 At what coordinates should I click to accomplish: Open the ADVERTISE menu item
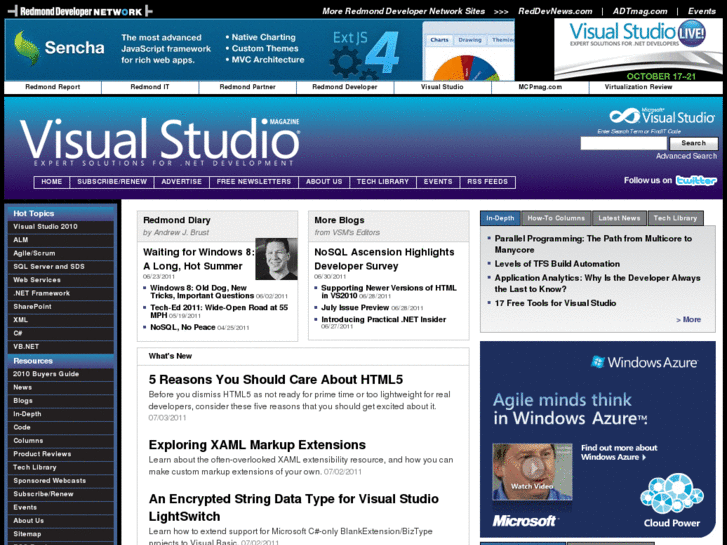coord(182,182)
